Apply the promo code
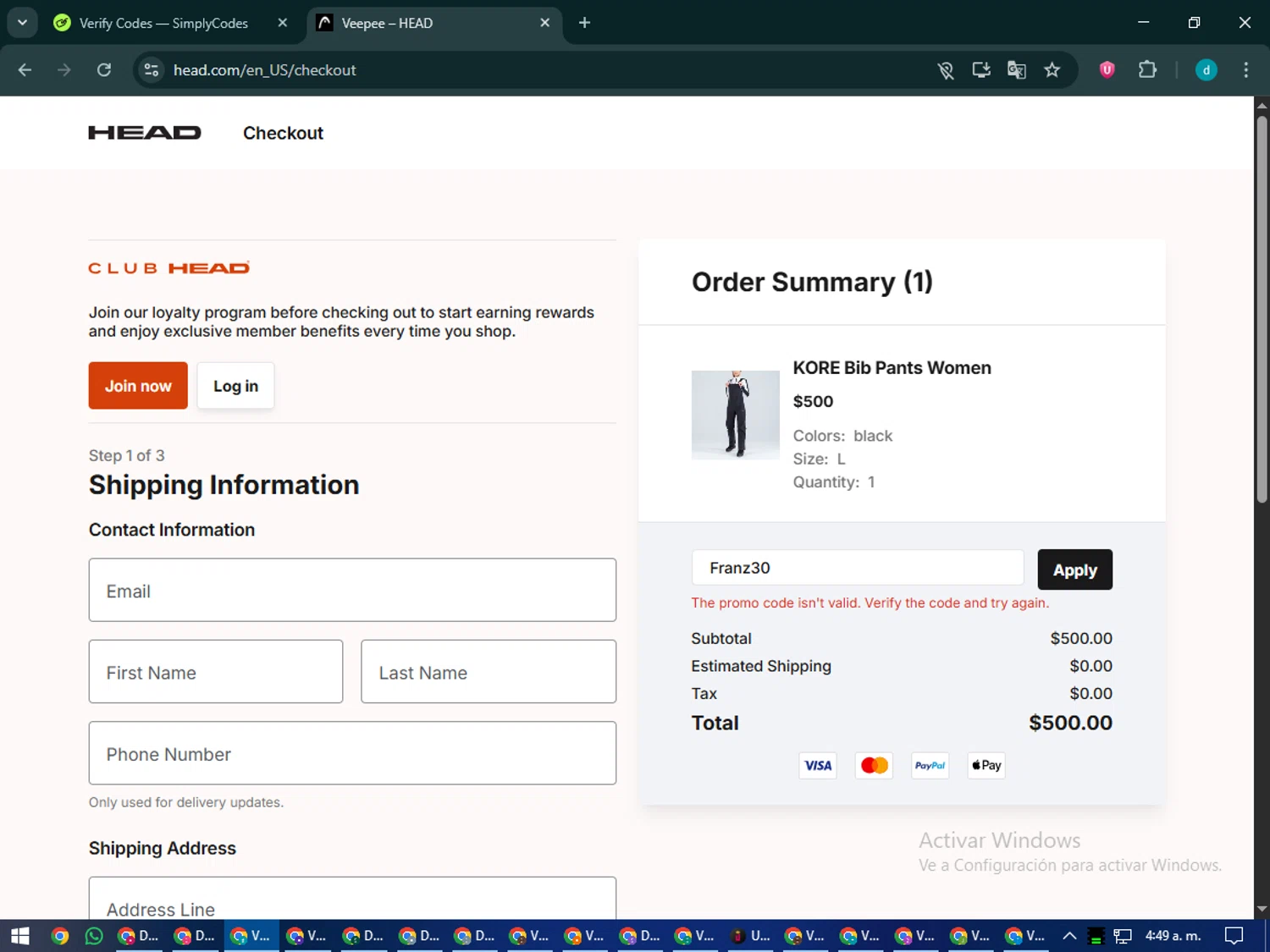The image size is (1270, 952). point(1074,570)
